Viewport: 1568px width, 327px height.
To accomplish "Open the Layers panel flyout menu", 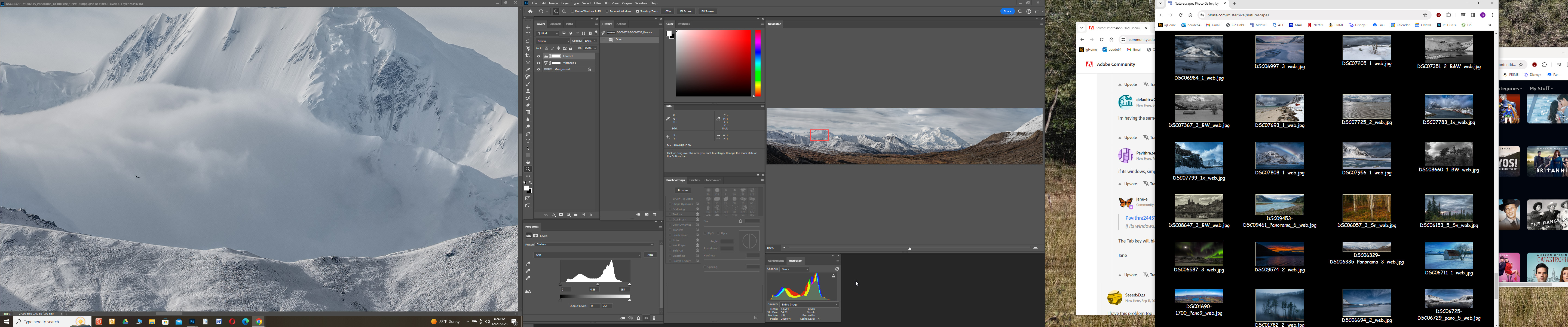I will pos(596,24).
